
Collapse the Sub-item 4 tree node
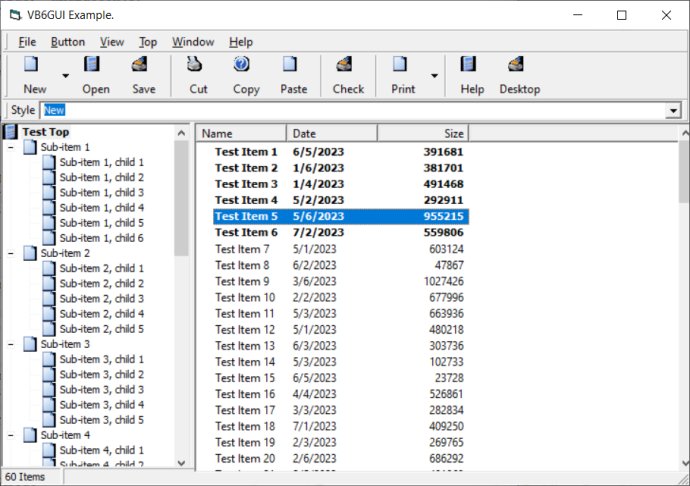tap(11, 435)
